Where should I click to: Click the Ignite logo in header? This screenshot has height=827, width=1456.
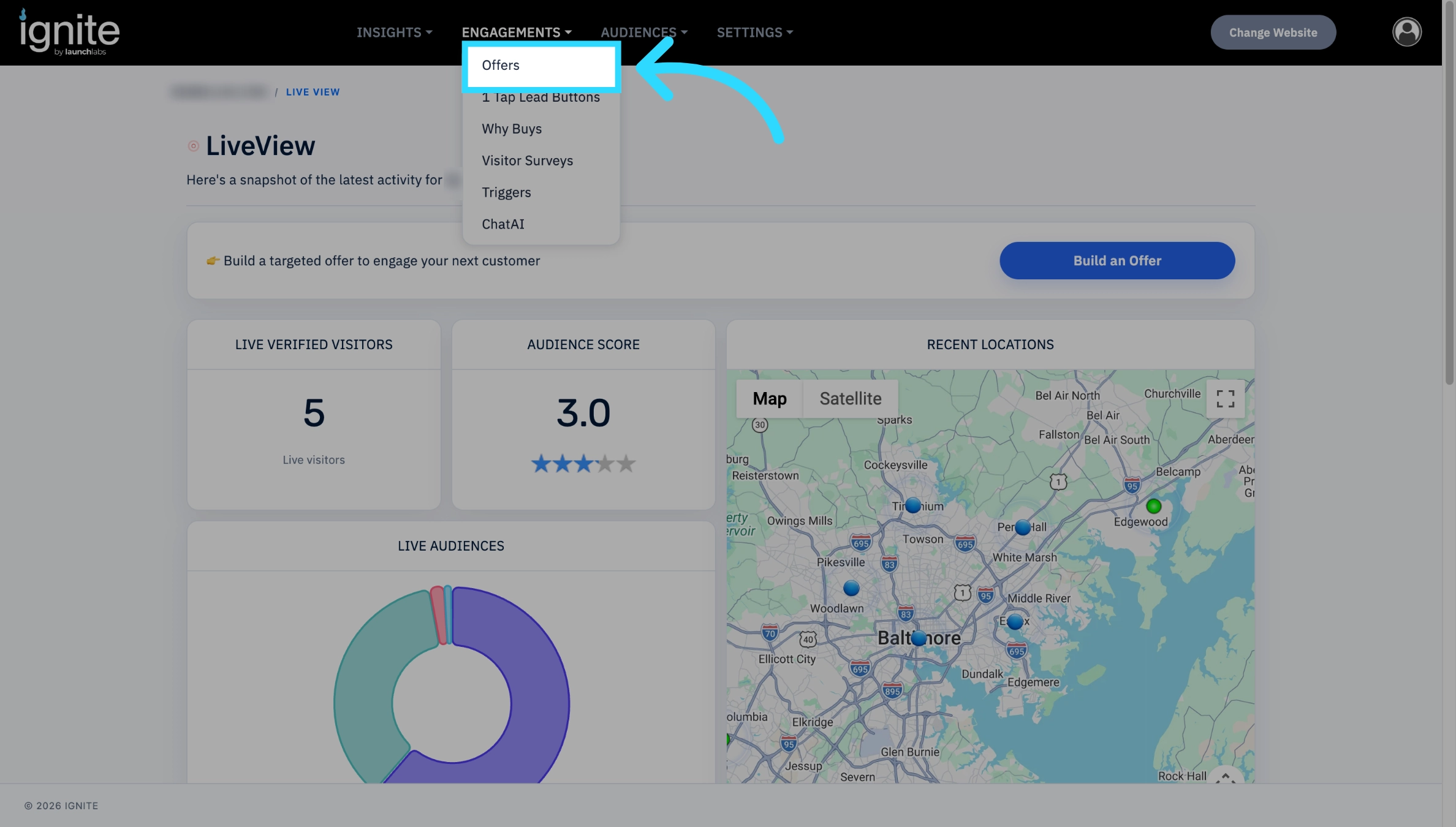[69, 32]
